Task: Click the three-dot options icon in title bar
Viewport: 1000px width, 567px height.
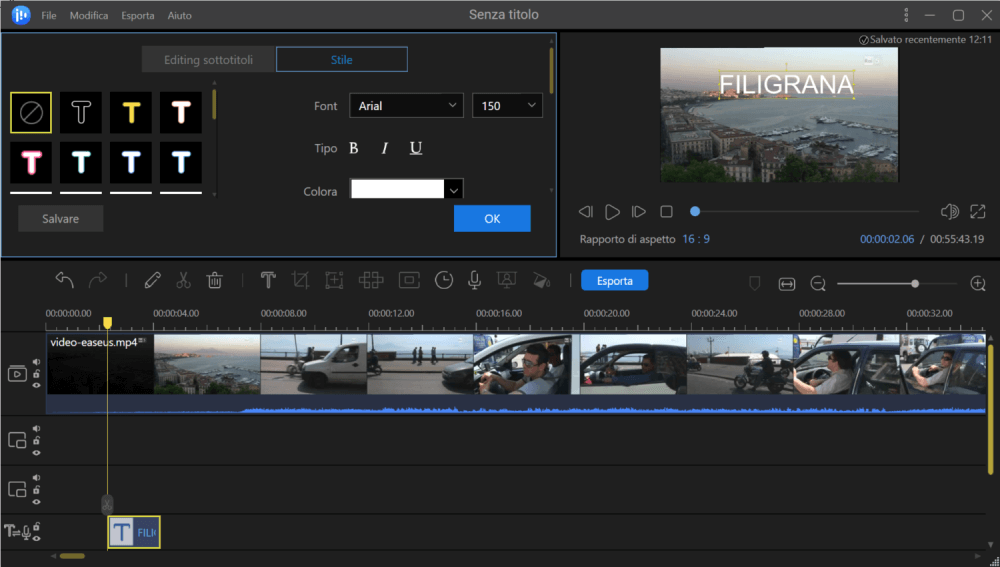Action: (x=906, y=15)
